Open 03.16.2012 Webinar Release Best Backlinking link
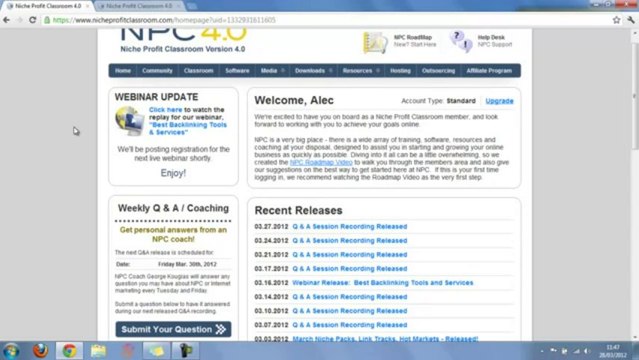 coord(383,283)
